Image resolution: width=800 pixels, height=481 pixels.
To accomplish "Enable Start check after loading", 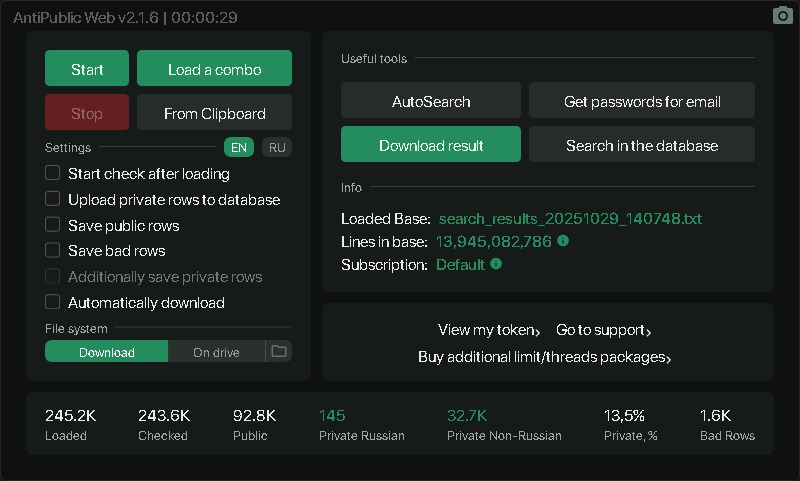I will [53, 173].
